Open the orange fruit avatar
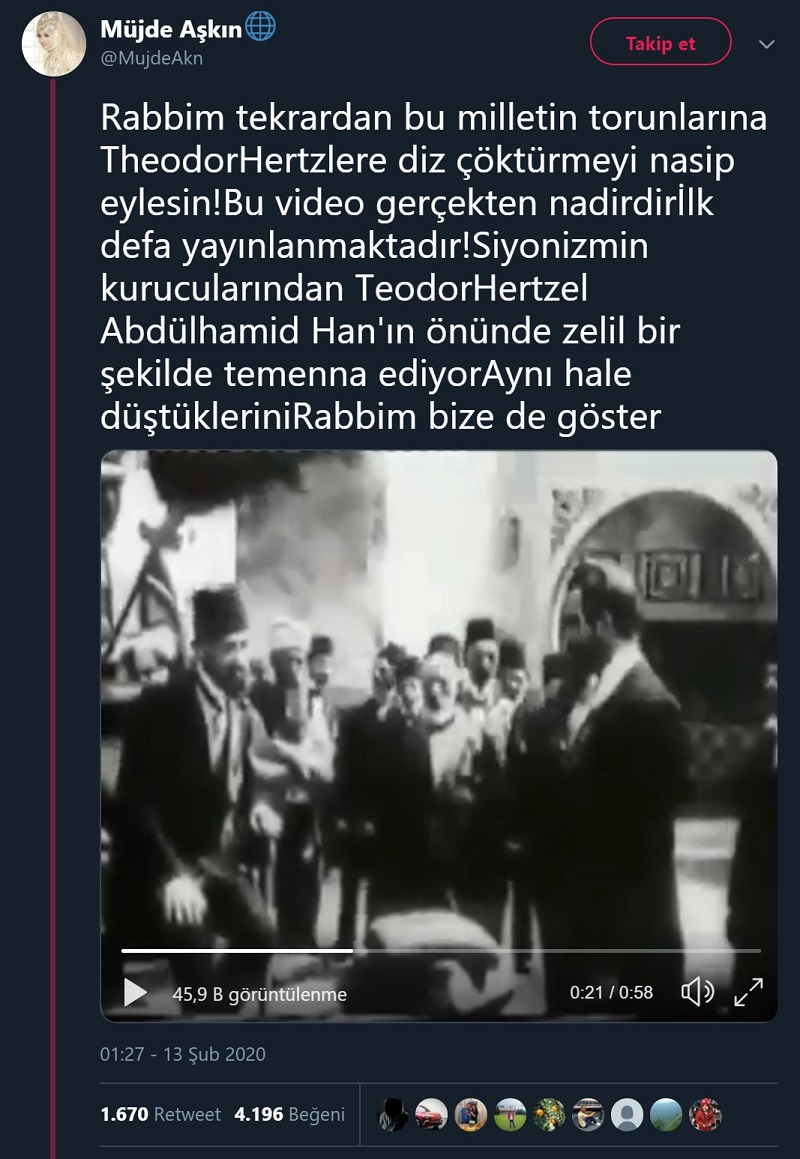Viewport: 800px width, 1159px height. coord(549,1115)
